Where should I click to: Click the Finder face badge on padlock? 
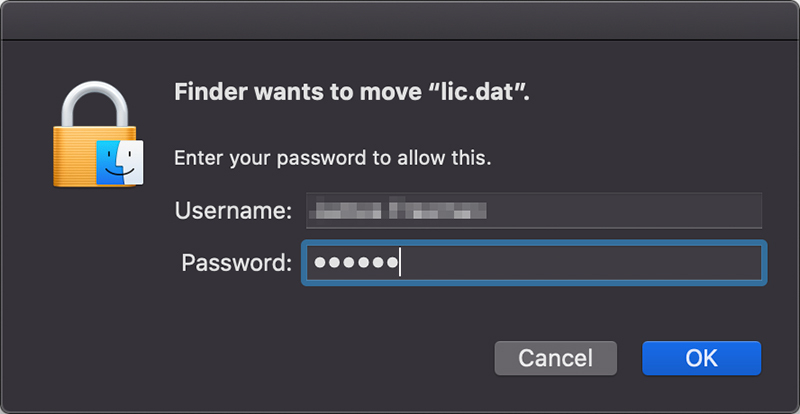pos(120,162)
